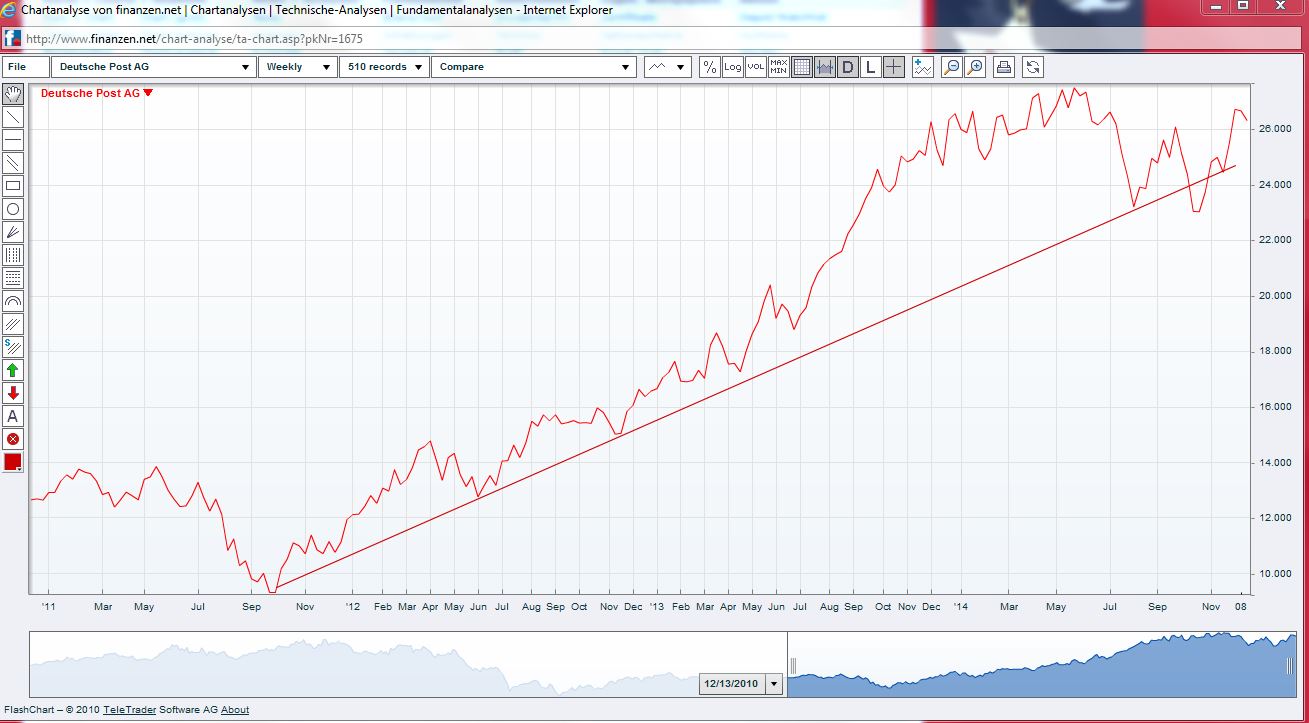Refresh the chart data
The width and height of the screenshot is (1309, 723).
(x=1033, y=67)
